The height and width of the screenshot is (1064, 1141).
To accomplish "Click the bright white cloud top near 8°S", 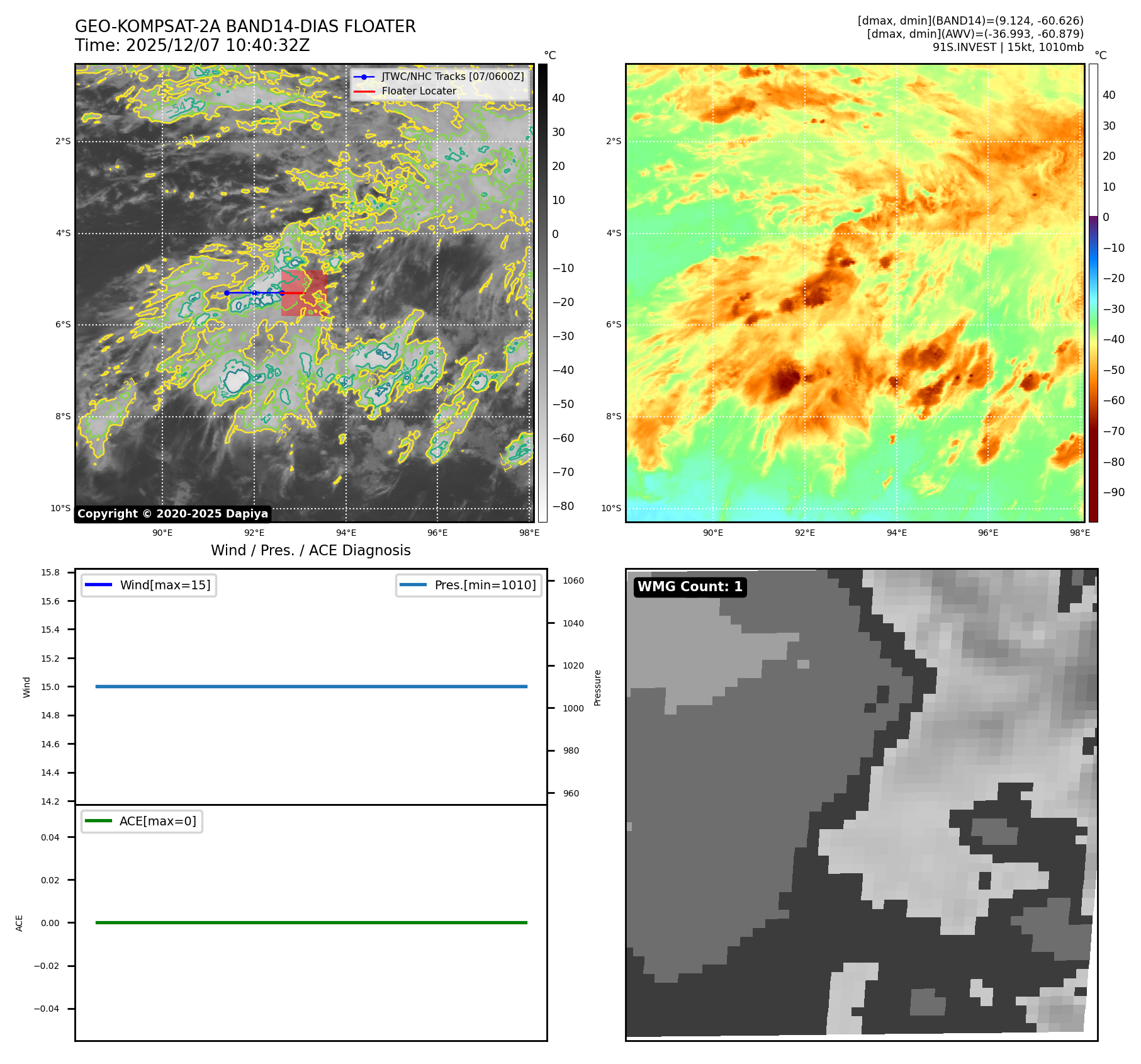I will tap(236, 381).
